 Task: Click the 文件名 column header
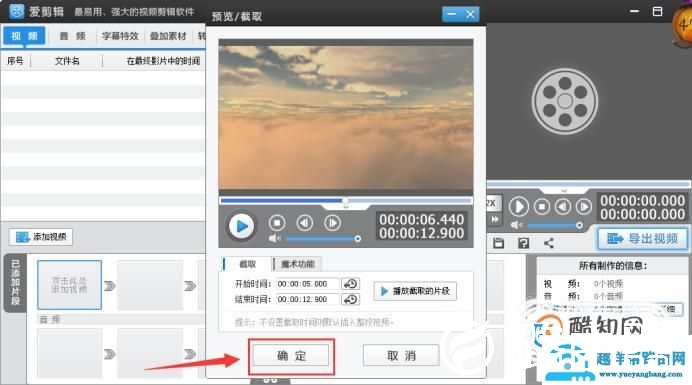[67, 60]
